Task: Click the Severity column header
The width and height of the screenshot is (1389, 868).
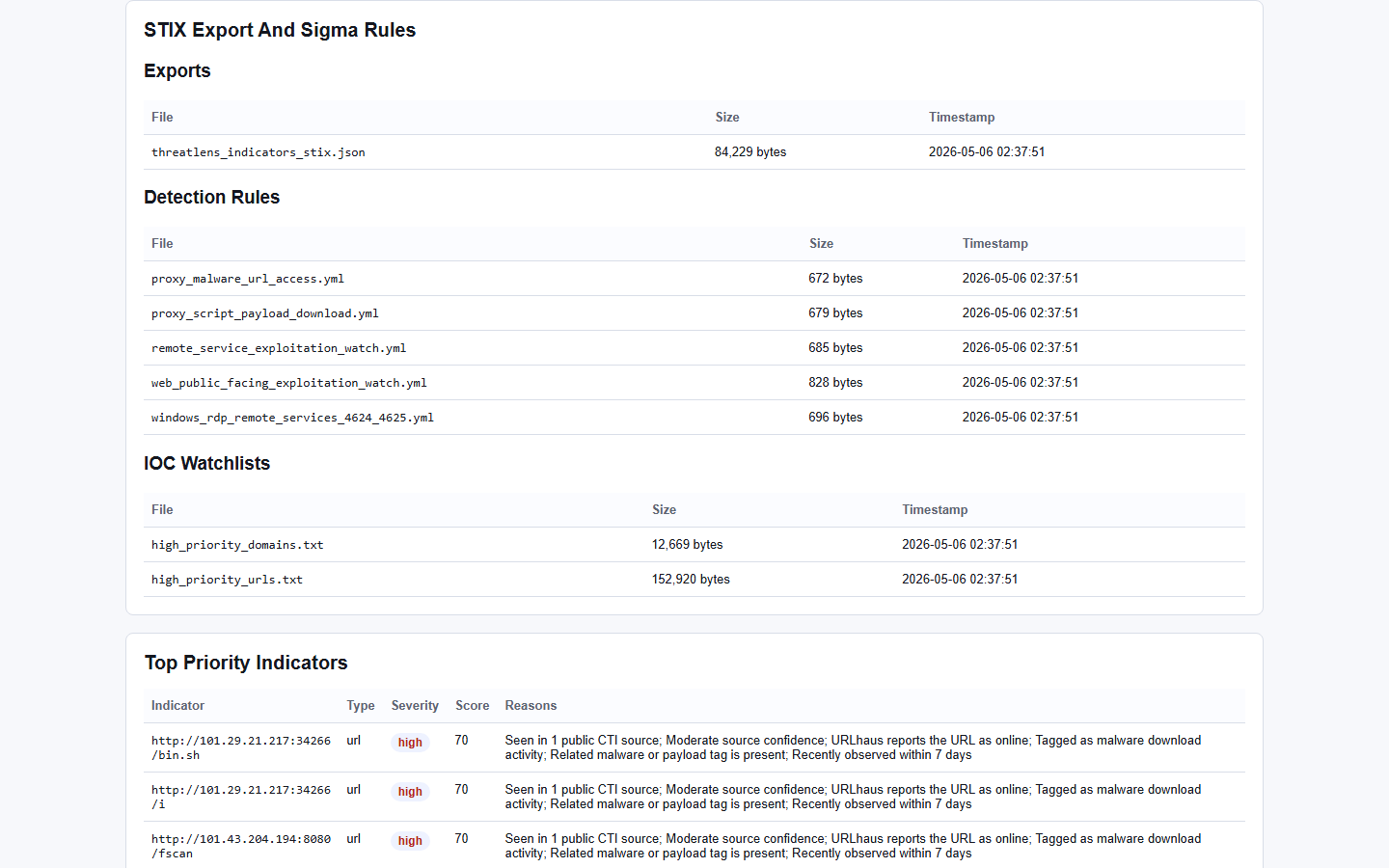Action: click(x=415, y=706)
